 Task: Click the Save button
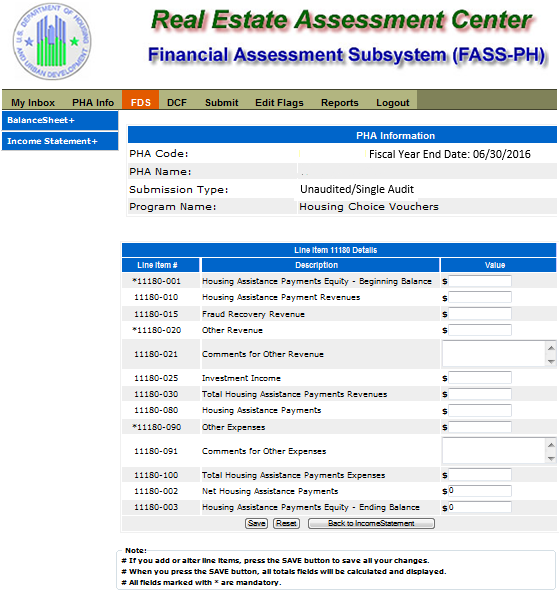point(256,523)
